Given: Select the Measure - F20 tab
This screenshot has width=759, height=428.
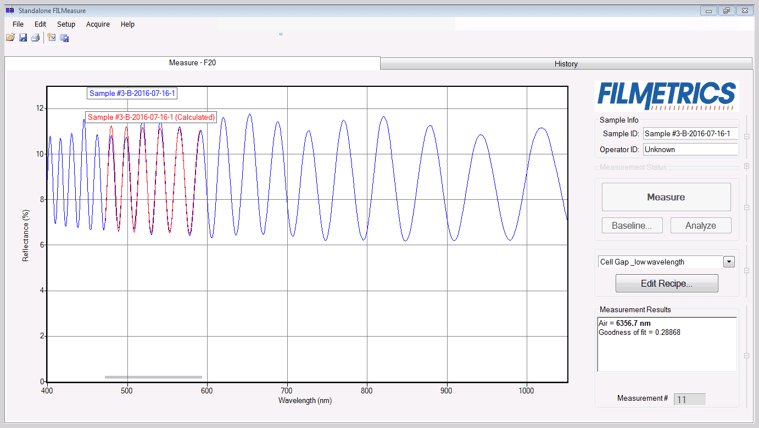Looking at the screenshot, I should [x=192, y=63].
